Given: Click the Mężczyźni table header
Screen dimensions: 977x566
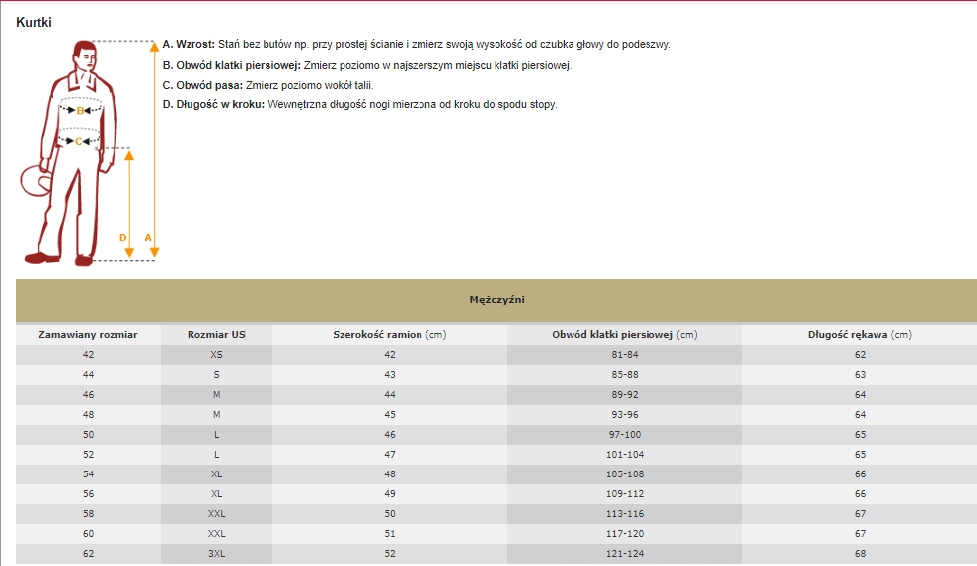Looking at the screenshot, I should (x=497, y=300).
